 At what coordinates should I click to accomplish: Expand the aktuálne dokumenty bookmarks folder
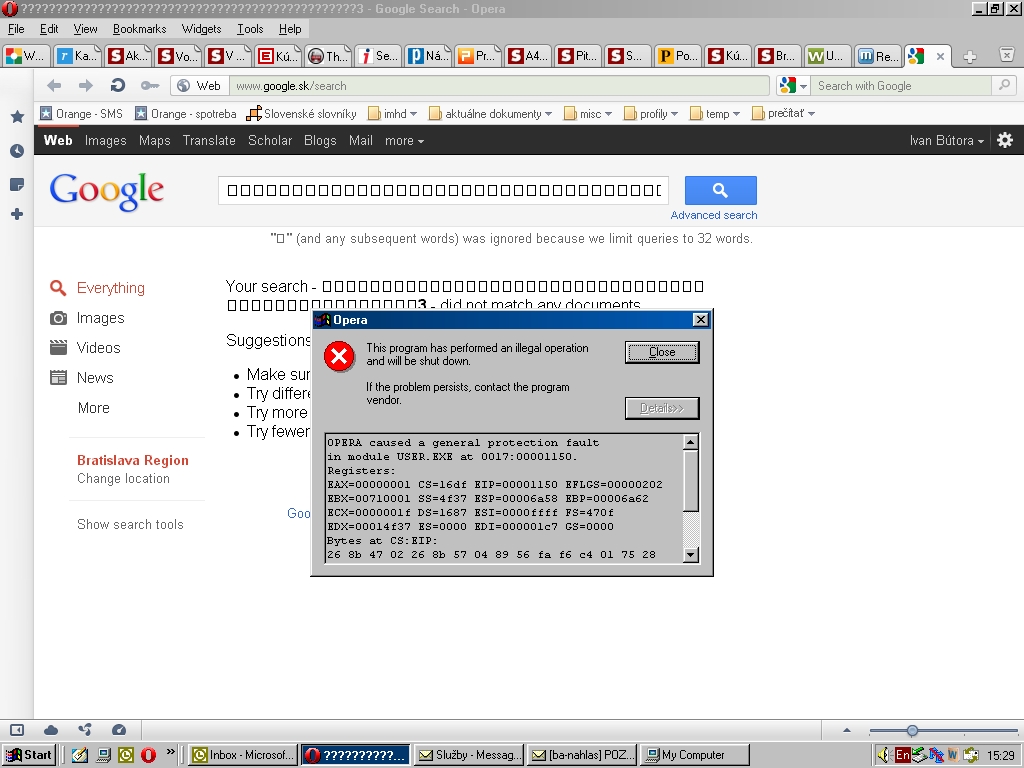click(x=490, y=114)
